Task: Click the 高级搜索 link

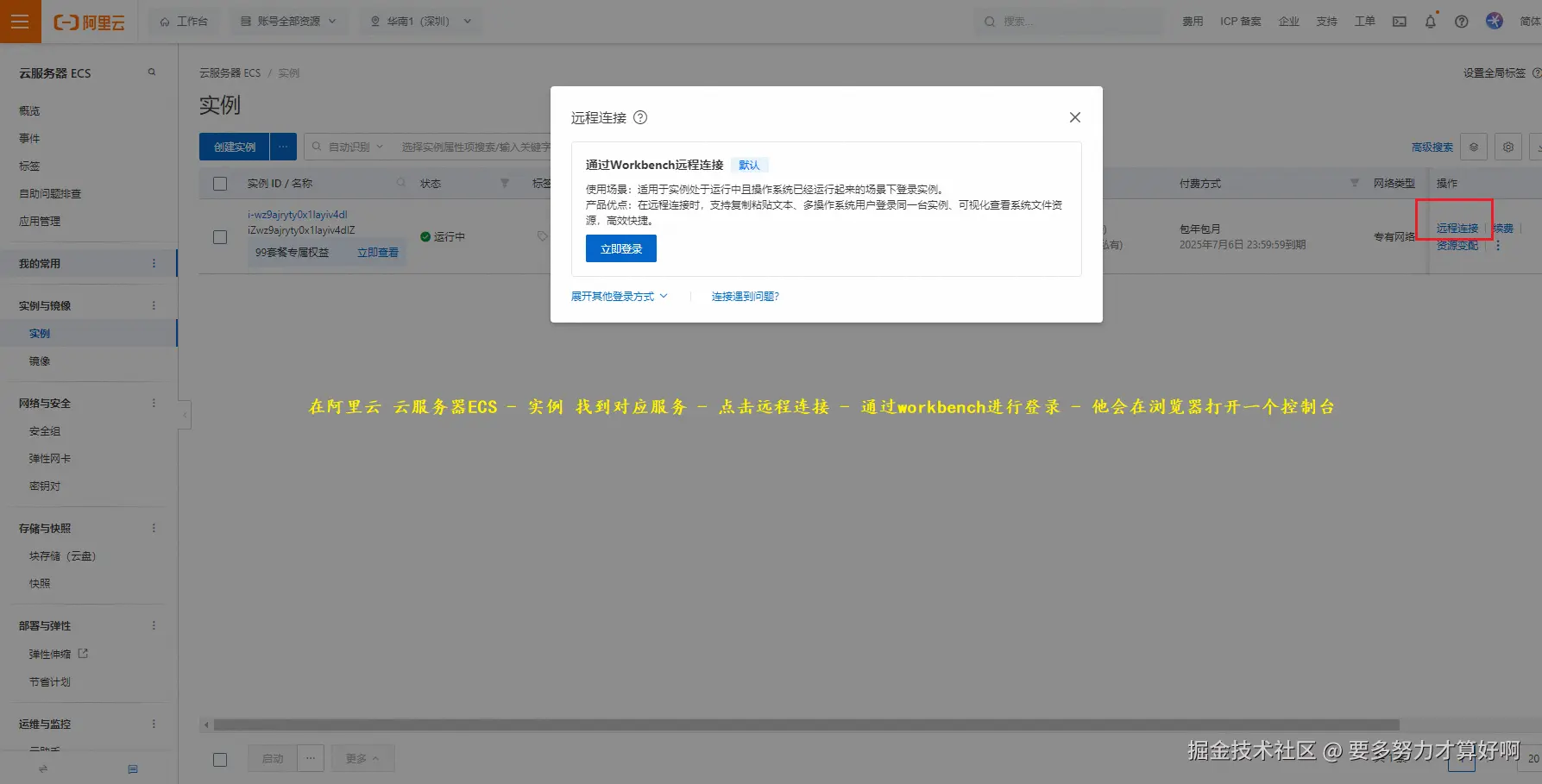Action: tap(1432, 147)
